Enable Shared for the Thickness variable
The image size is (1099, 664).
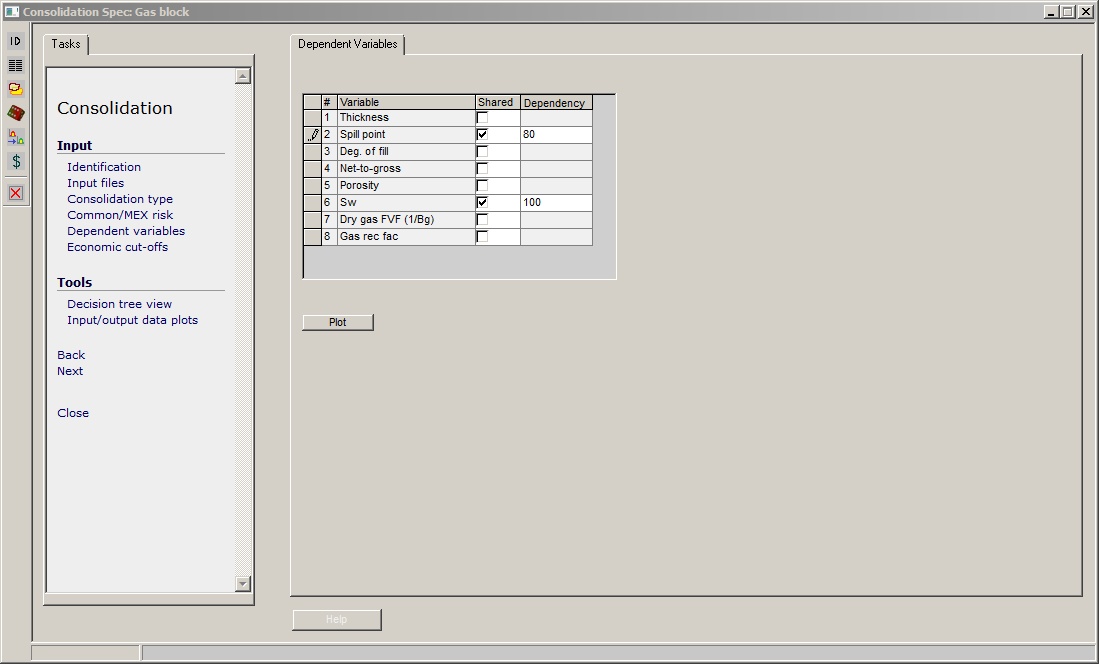(482, 117)
